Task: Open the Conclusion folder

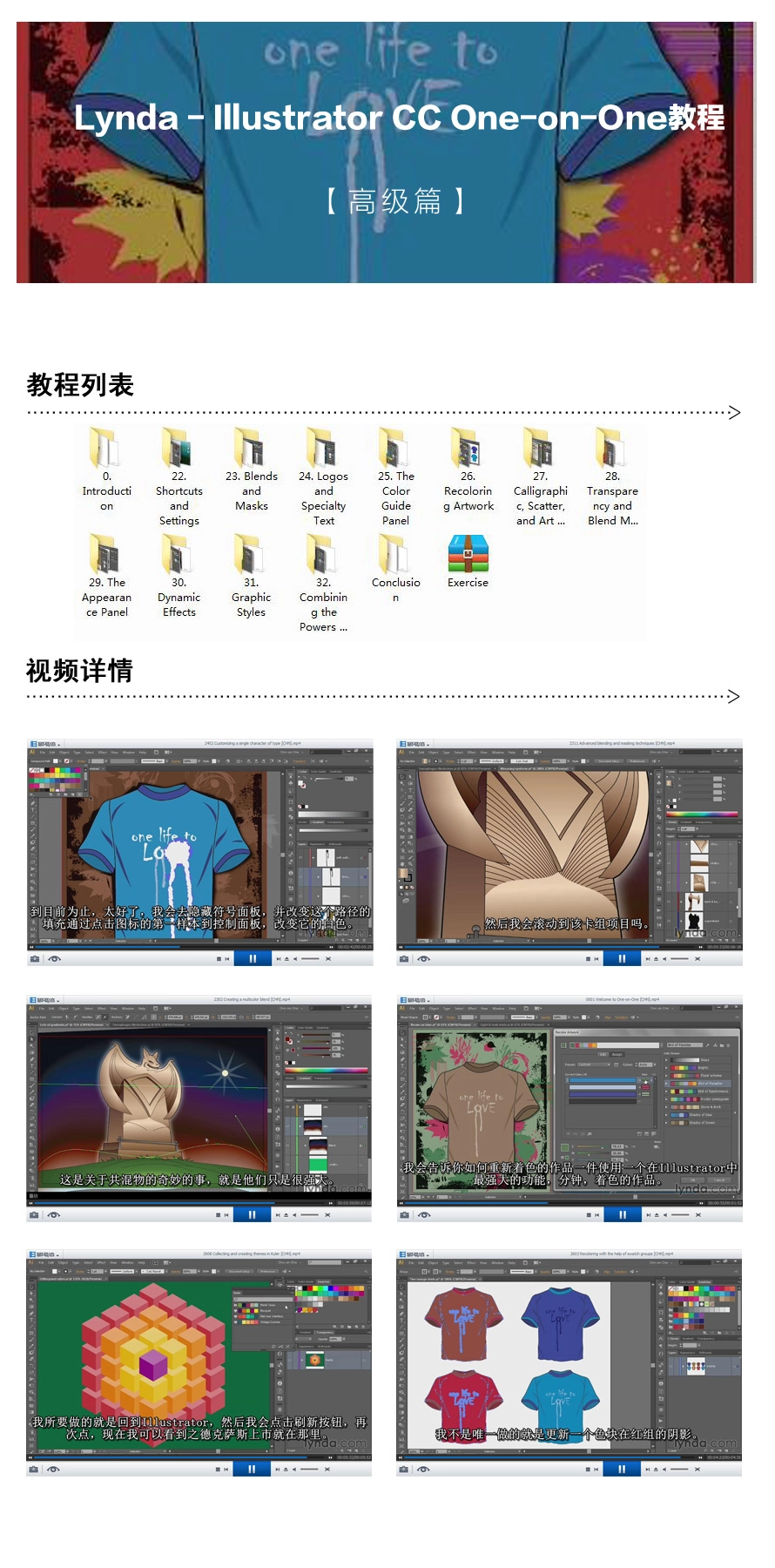Action: pyautogui.click(x=395, y=568)
